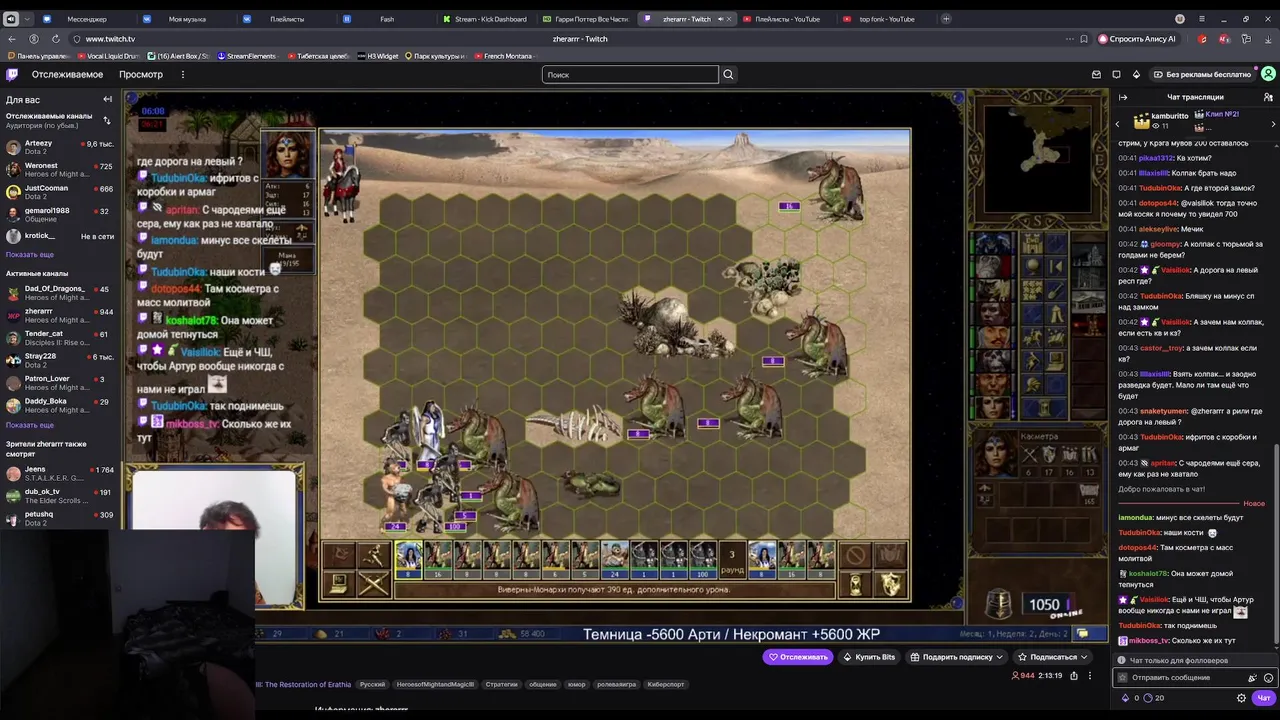Viewport: 1280px width, 720px height.
Task: Click the browser back arrow
Action: pos(12,39)
